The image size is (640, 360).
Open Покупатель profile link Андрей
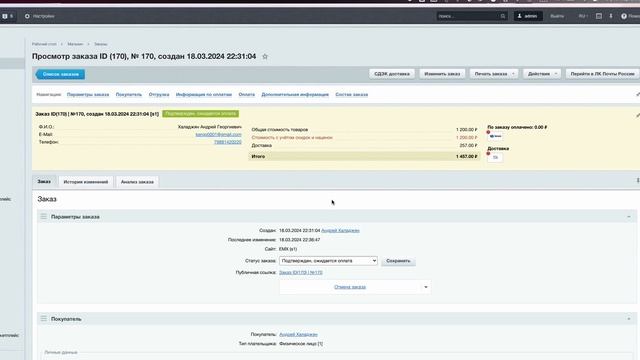(298, 335)
